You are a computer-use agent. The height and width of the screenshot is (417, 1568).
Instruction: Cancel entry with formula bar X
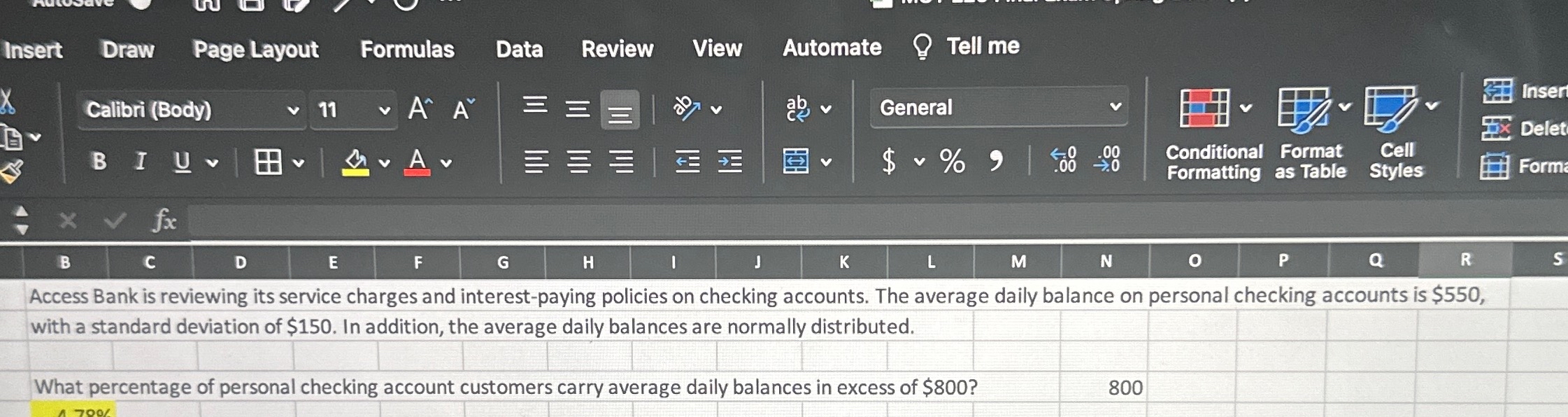pyautogui.click(x=68, y=221)
